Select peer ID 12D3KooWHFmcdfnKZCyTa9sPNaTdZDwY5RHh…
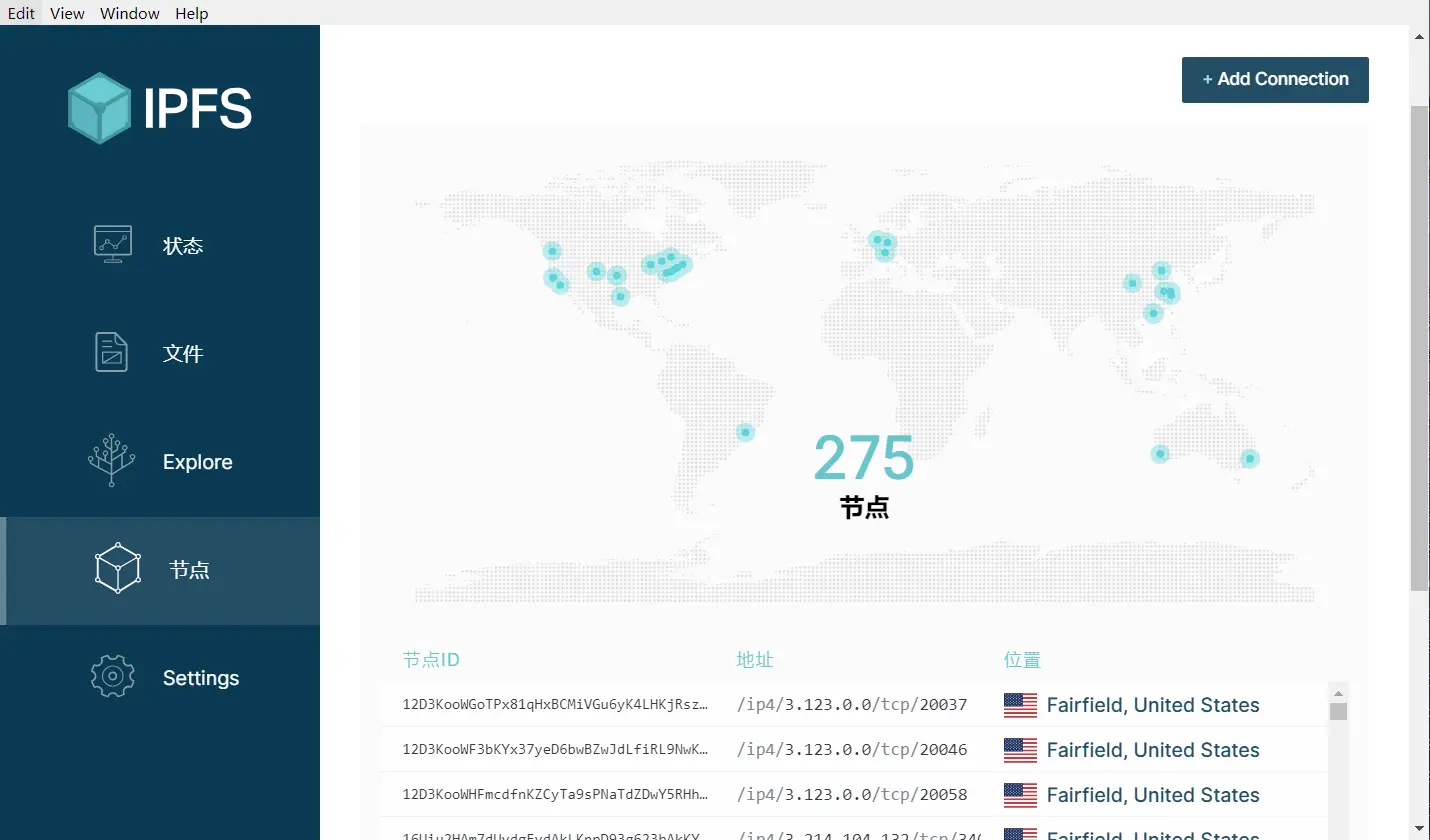Viewport: 1430px width, 840px height. click(x=556, y=795)
